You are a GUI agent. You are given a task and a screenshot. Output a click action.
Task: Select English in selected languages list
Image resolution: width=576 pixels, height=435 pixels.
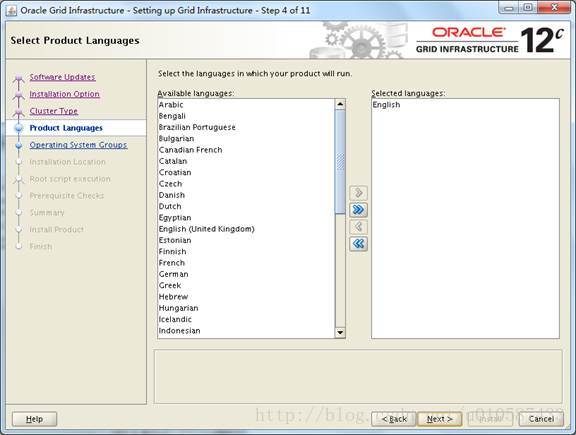click(465, 105)
